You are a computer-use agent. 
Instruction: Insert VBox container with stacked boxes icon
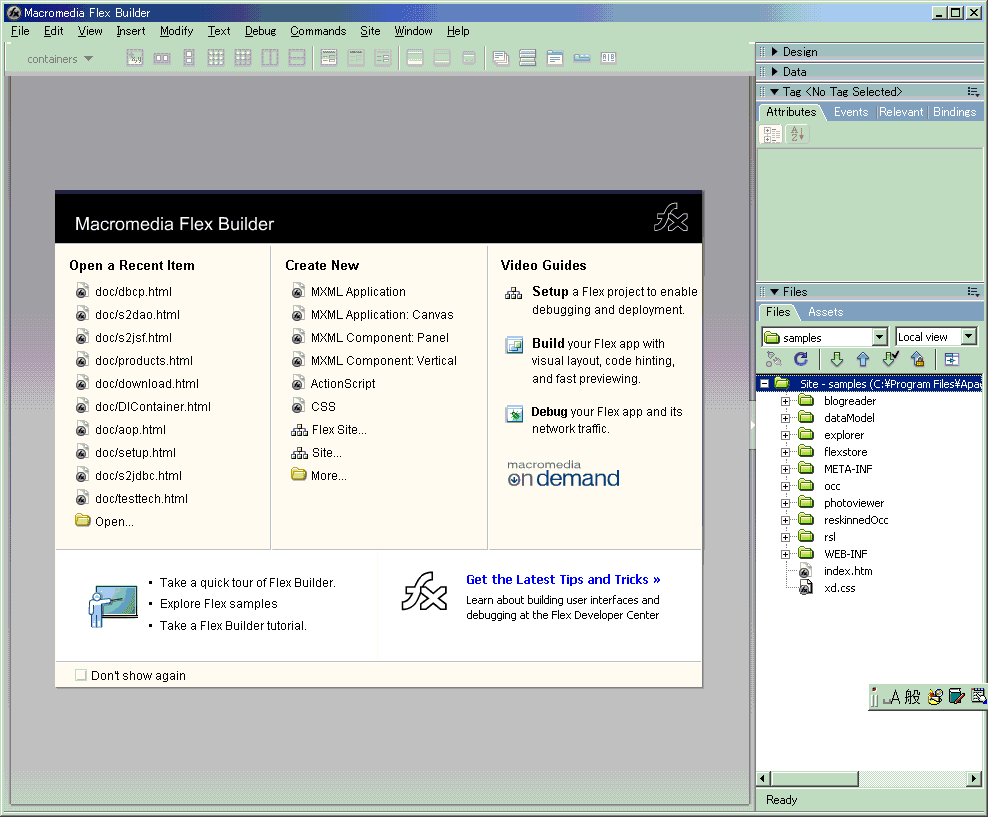[x=189, y=58]
